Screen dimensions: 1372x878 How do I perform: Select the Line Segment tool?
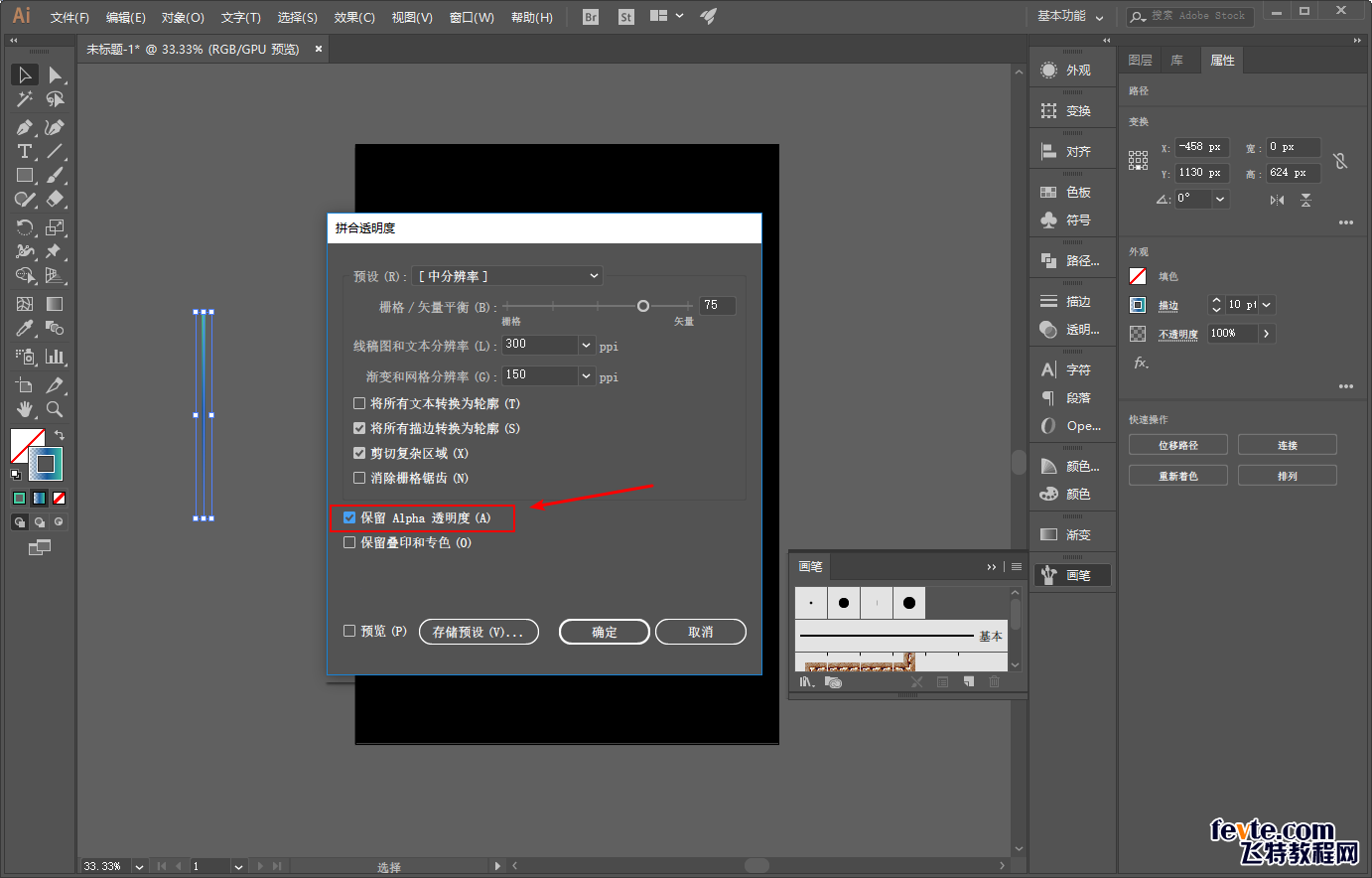tap(56, 151)
